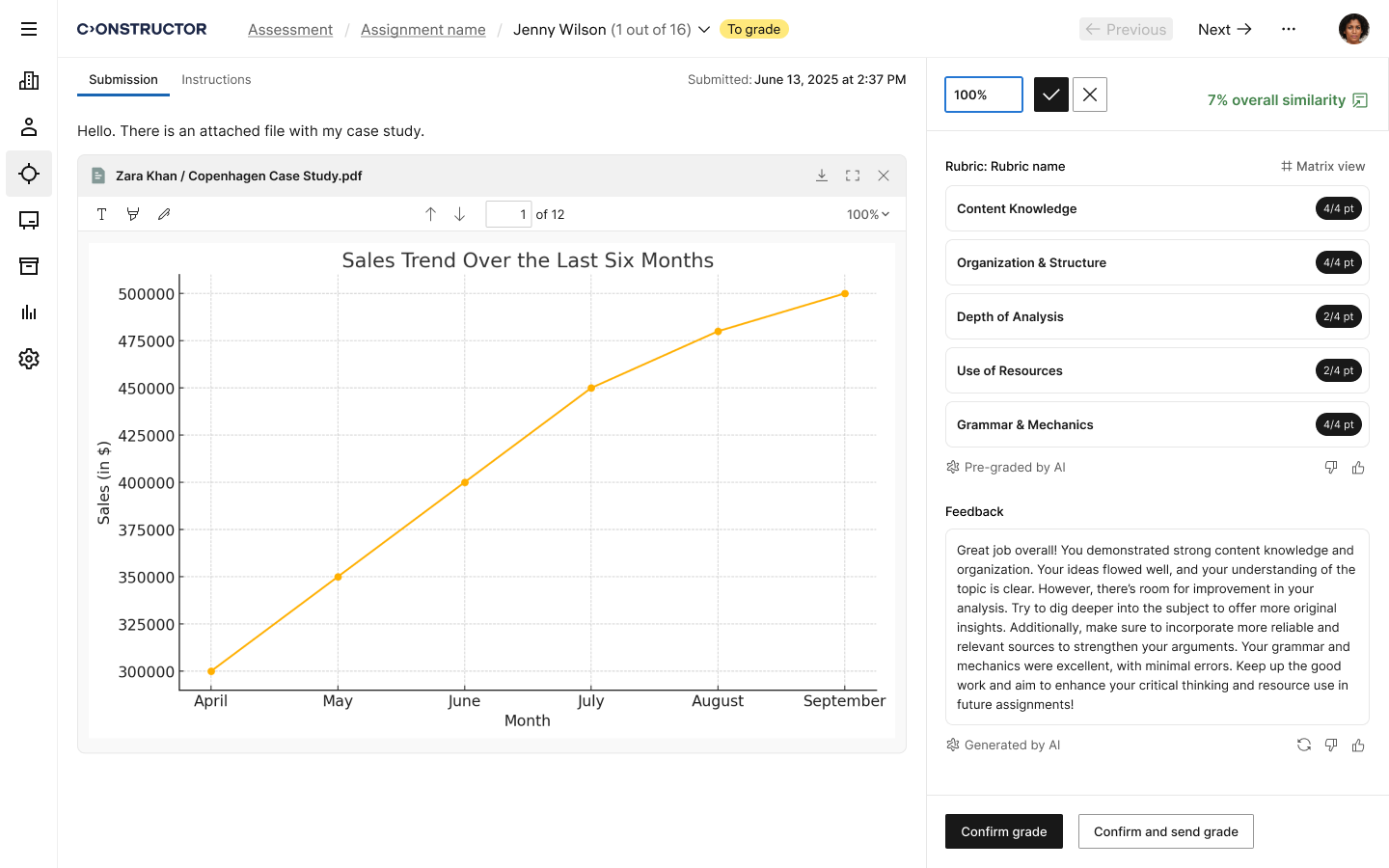Image resolution: width=1389 pixels, height=868 pixels.
Task: Open PDF in fullscreen view
Action: 853,176
